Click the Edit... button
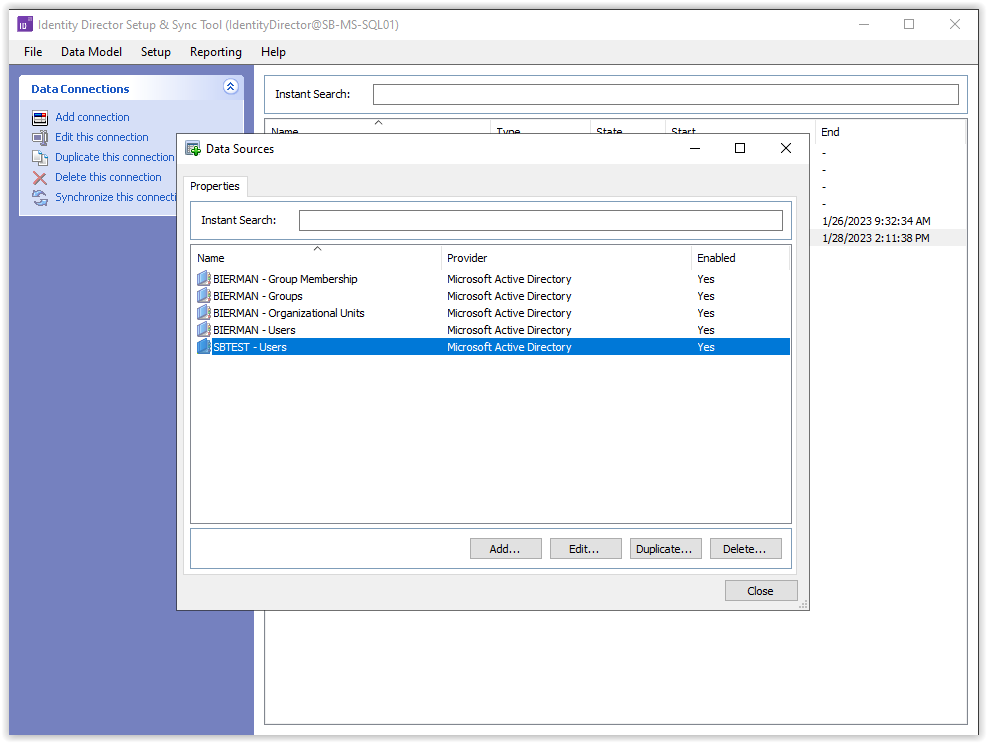 click(x=585, y=548)
